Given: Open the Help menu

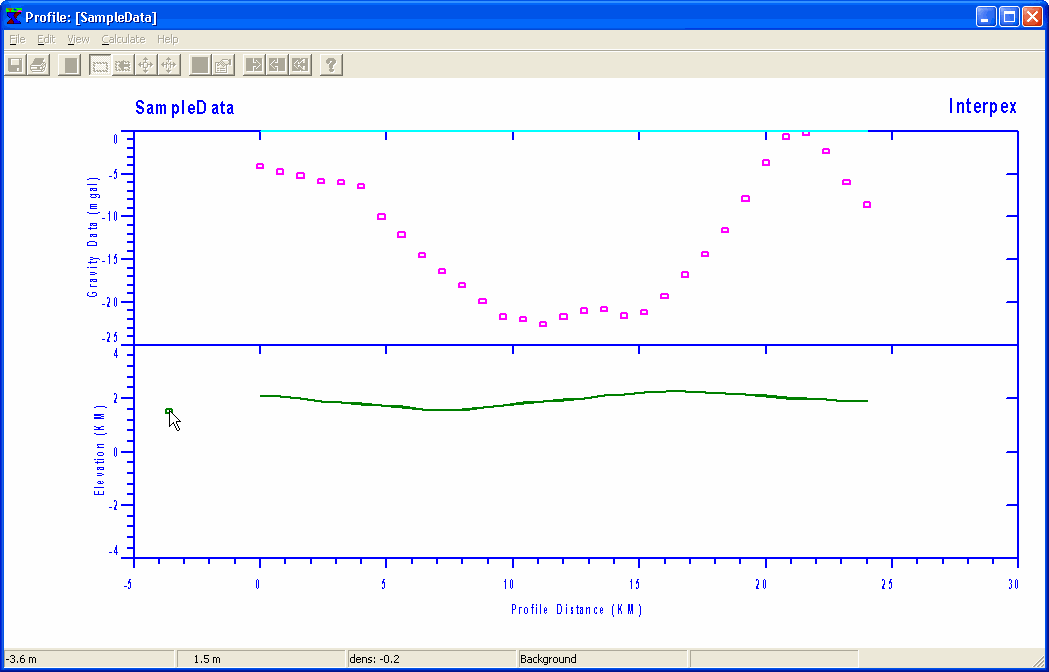Looking at the screenshot, I should point(167,39).
